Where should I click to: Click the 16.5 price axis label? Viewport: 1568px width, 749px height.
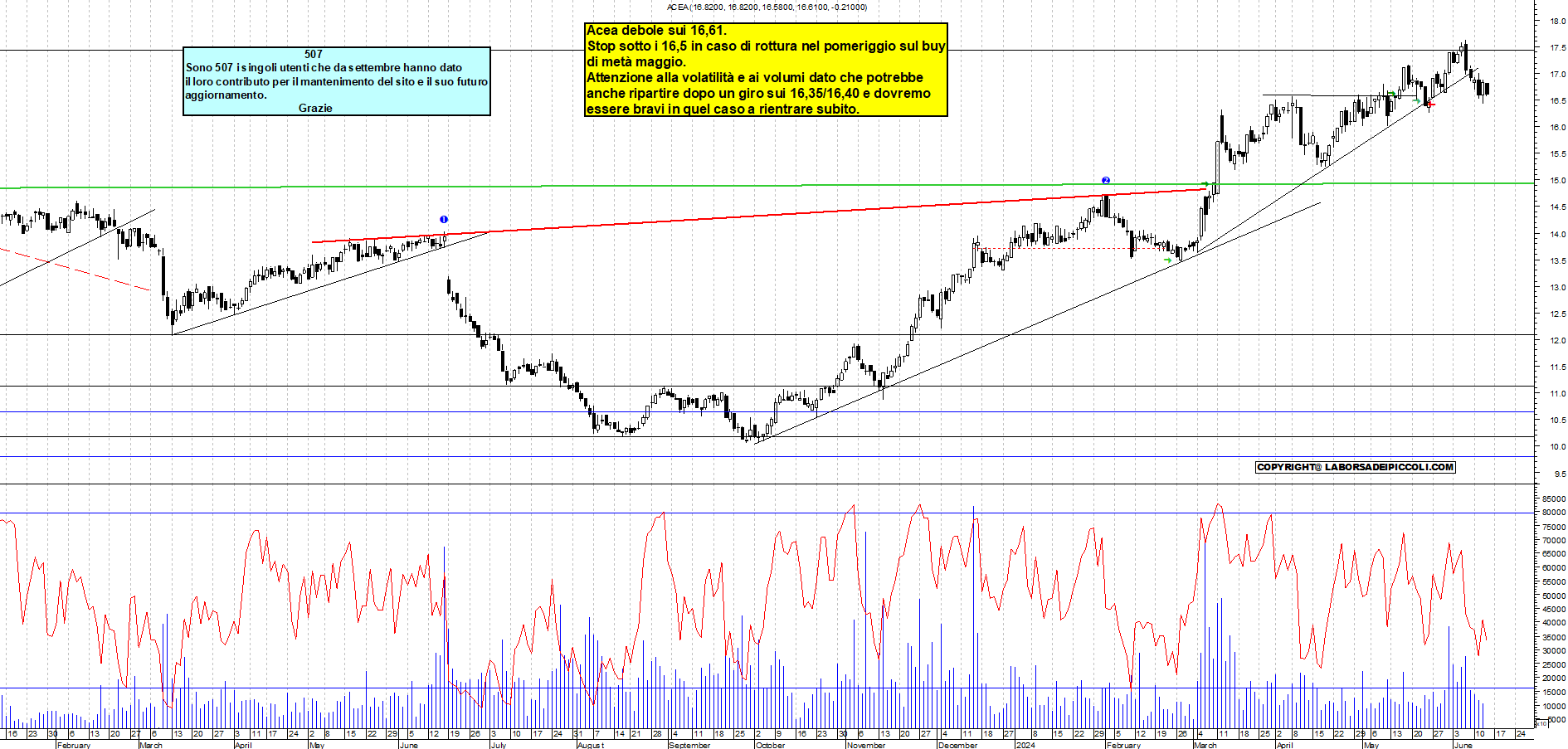tap(1557, 101)
